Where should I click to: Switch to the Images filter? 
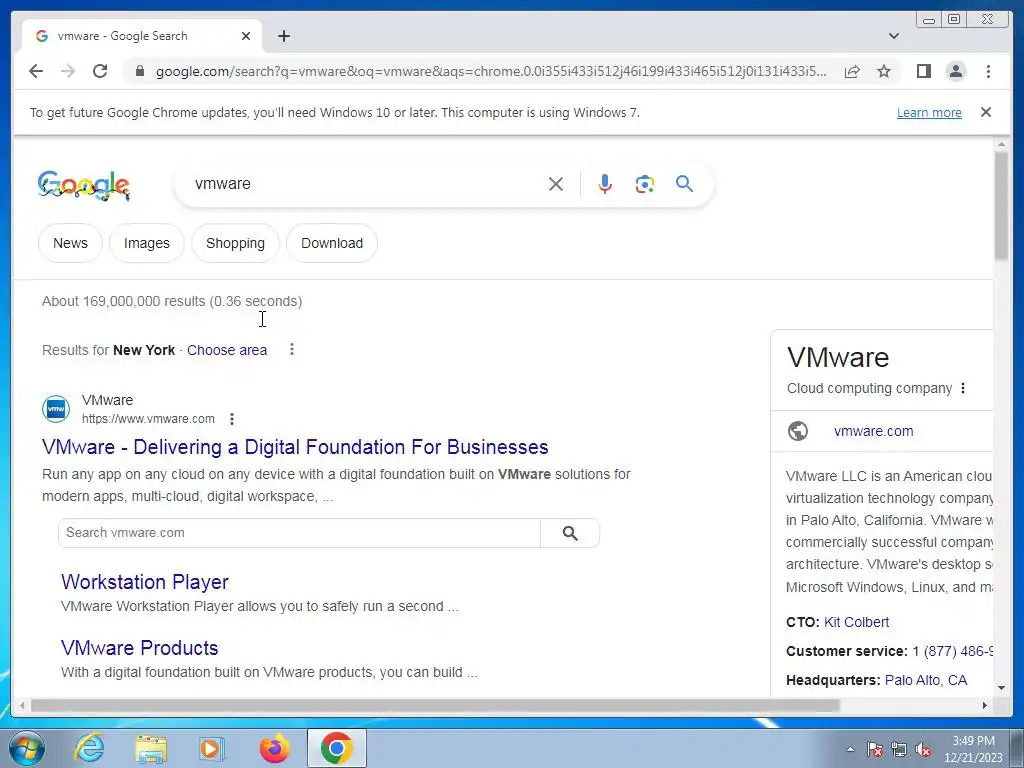coord(146,243)
